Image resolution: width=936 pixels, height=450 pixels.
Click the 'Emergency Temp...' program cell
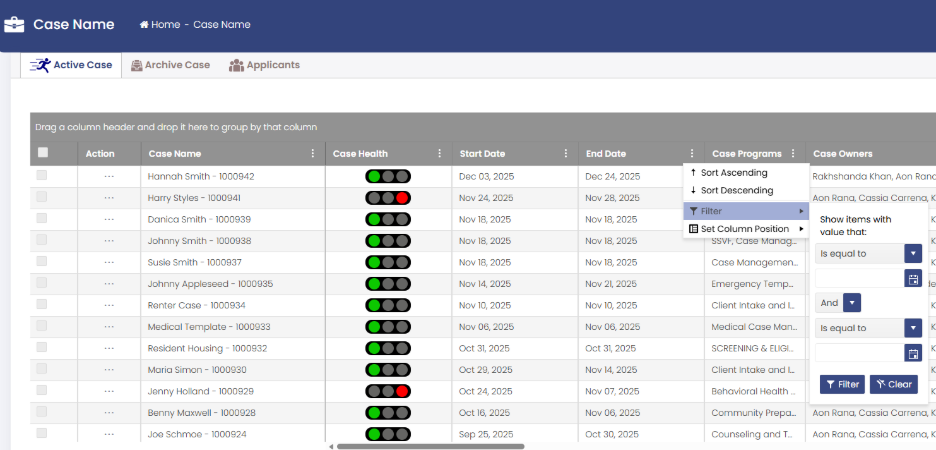[x=754, y=284]
